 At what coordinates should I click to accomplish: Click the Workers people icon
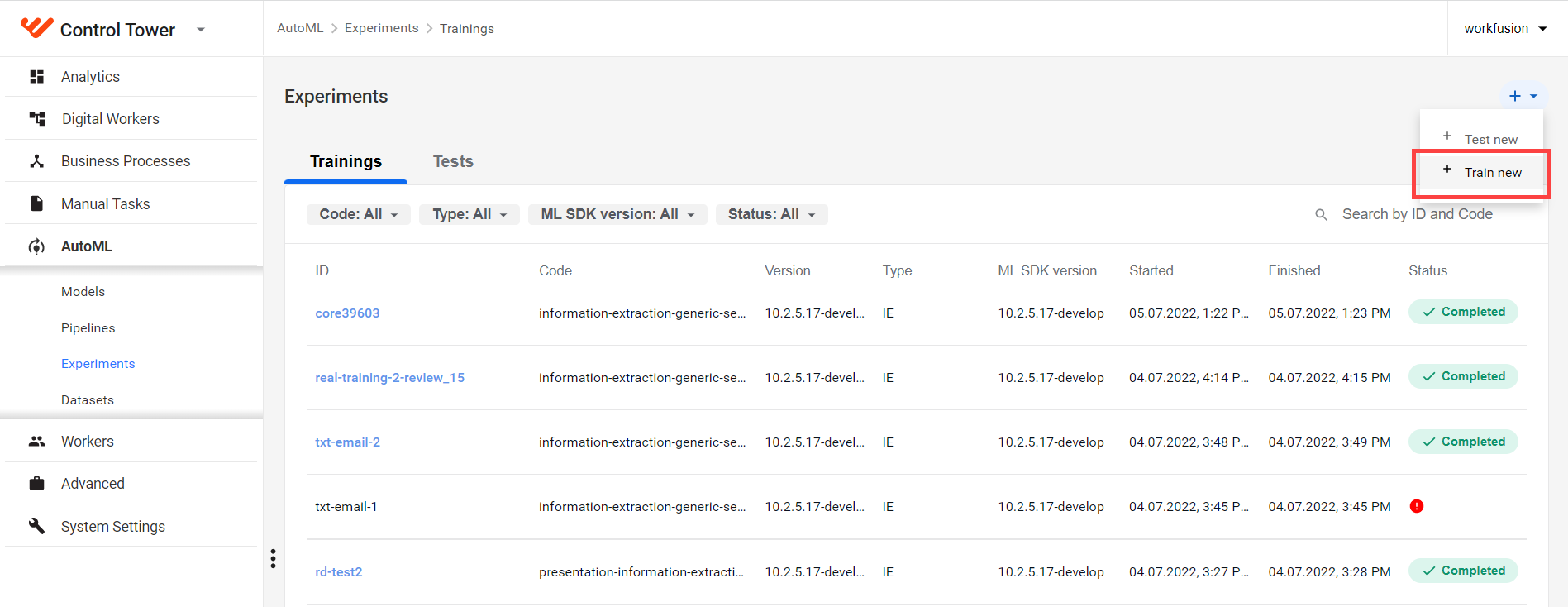pyautogui.click(x=36, y=442)
